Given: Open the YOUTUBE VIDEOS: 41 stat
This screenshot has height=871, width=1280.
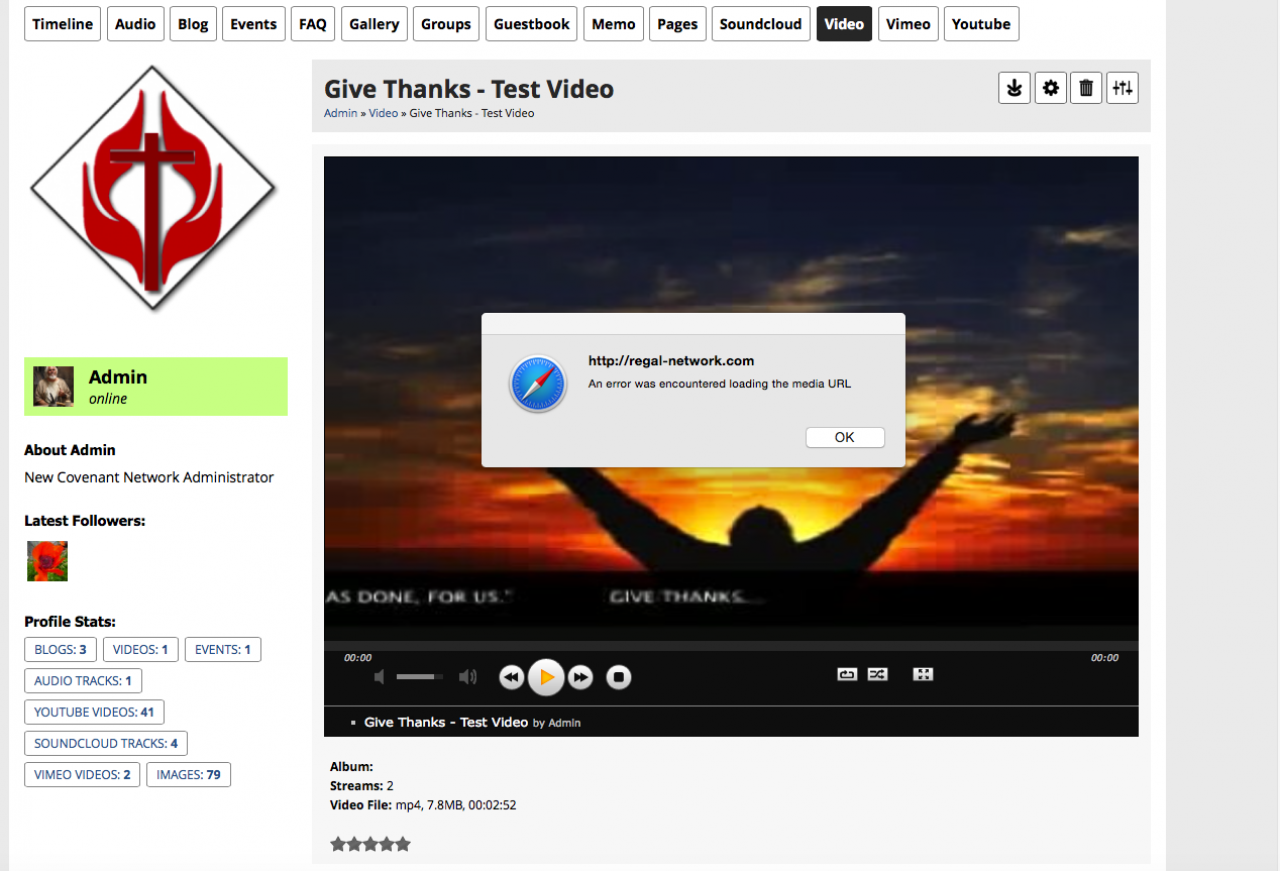Looking at the screenshot, I should click(x=94, y=712).
